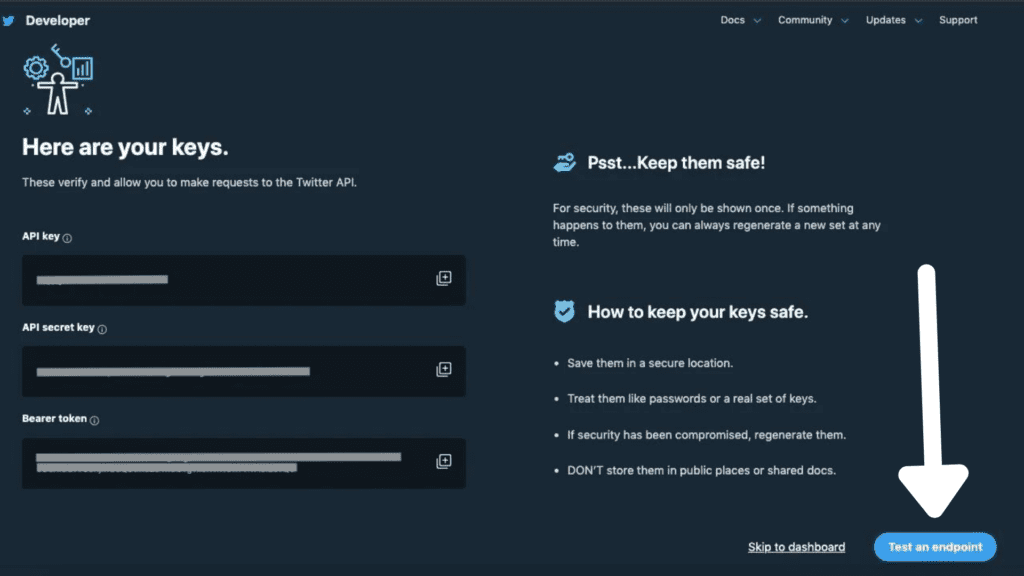Copy the API key value
The width and height of the screenshot is (1024, 576).
(444, 279)
